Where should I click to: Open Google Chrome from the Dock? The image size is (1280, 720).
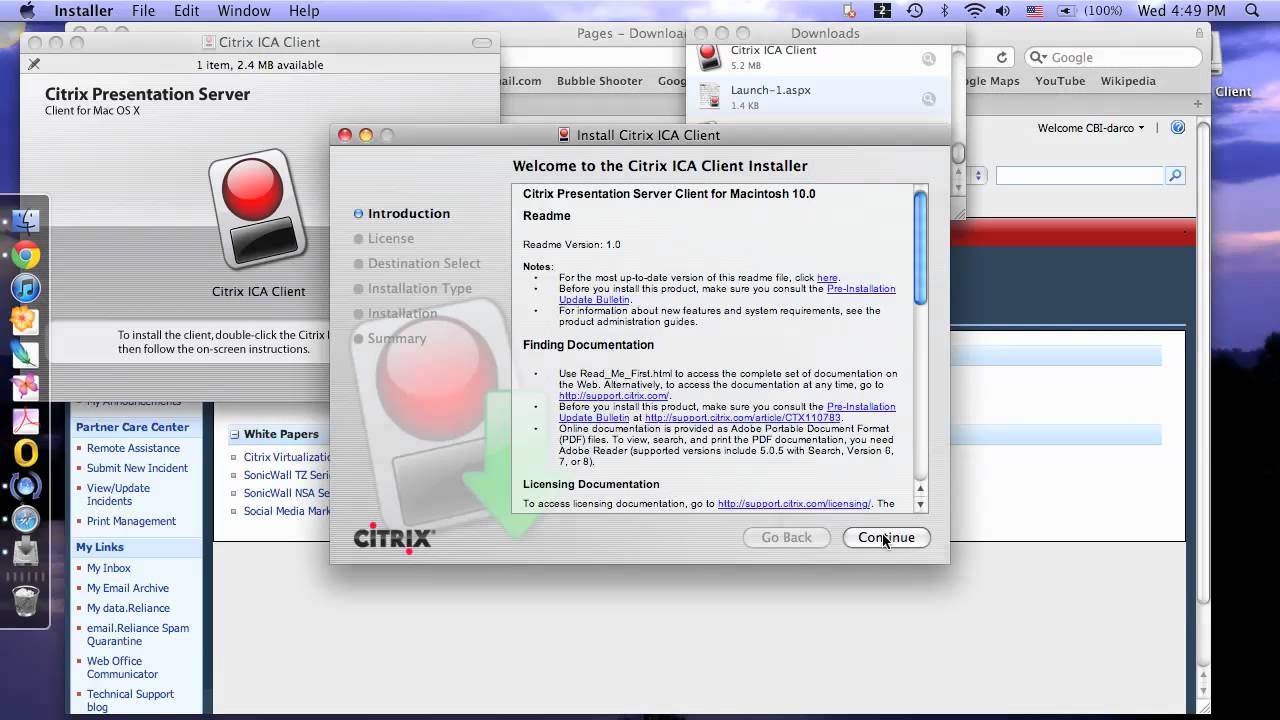coord(25,254)
